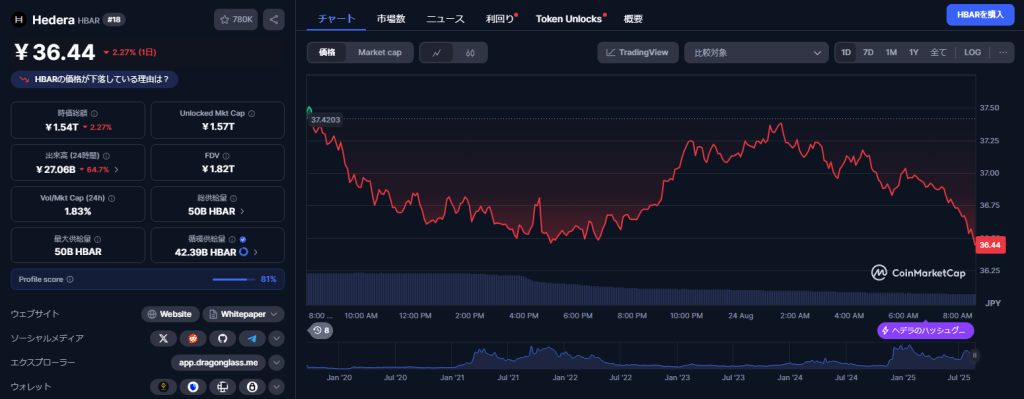Expand the 出来高 ¥27.06B arrow

coord(116,170)
